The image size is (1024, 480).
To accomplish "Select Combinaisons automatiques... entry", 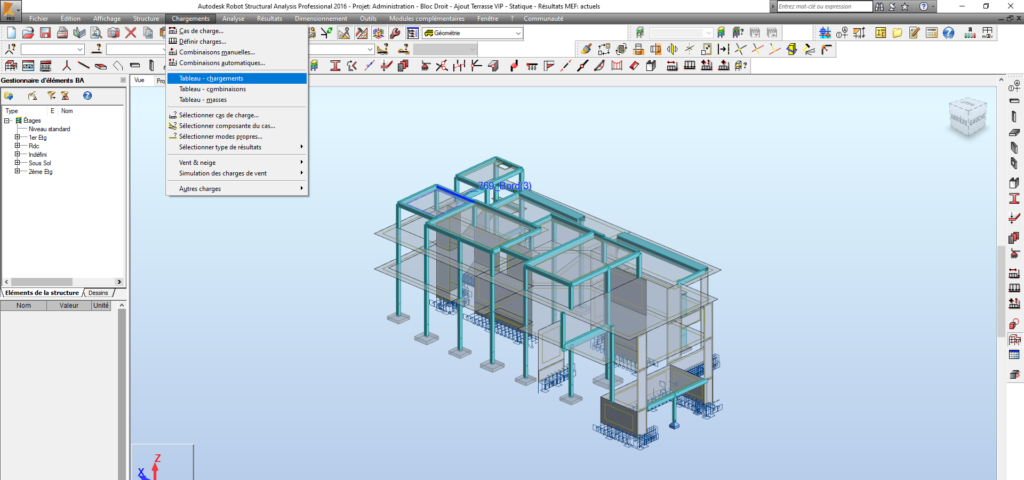I will coord(236,63).
